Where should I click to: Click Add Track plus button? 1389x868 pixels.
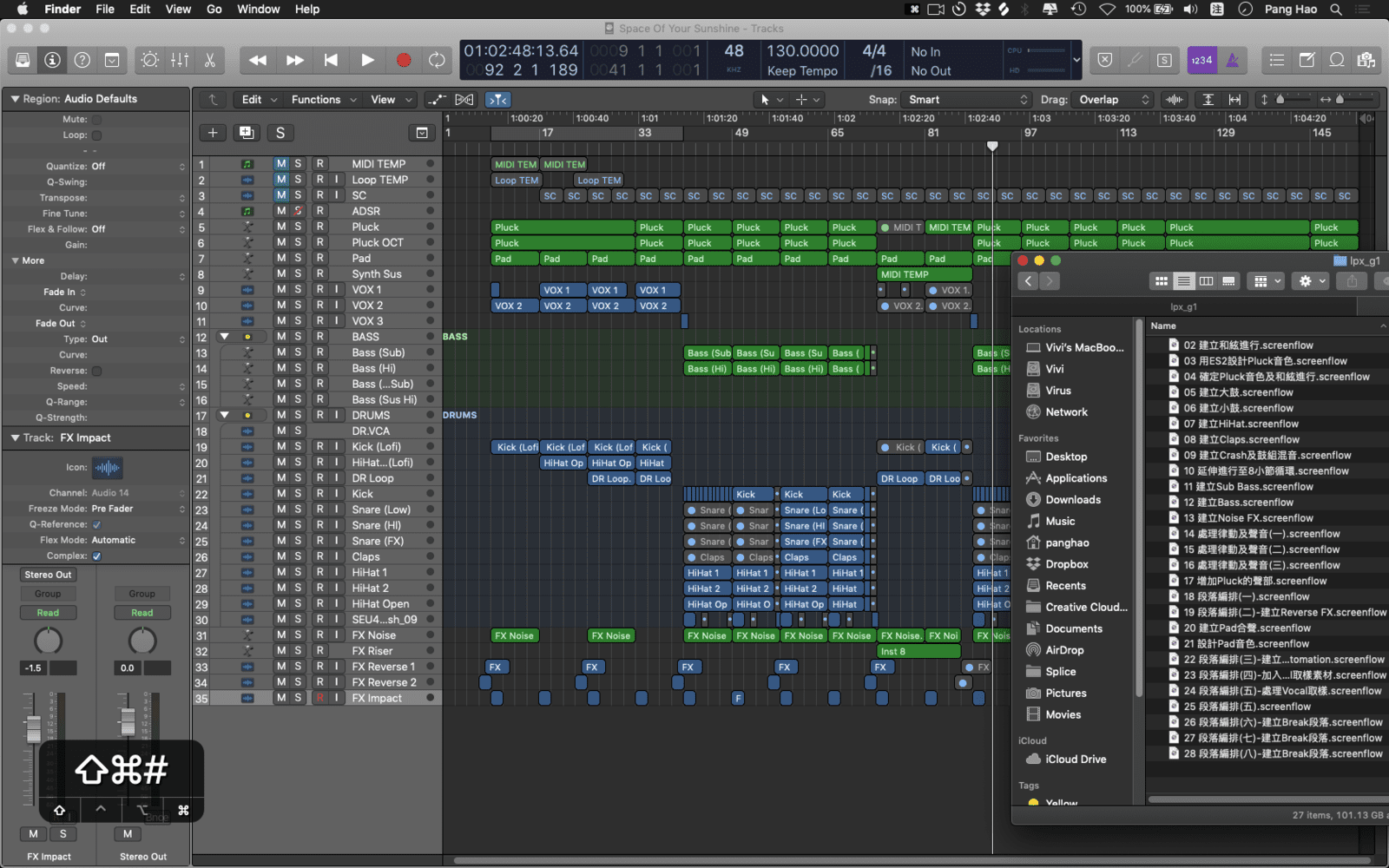tap(213, 133)
